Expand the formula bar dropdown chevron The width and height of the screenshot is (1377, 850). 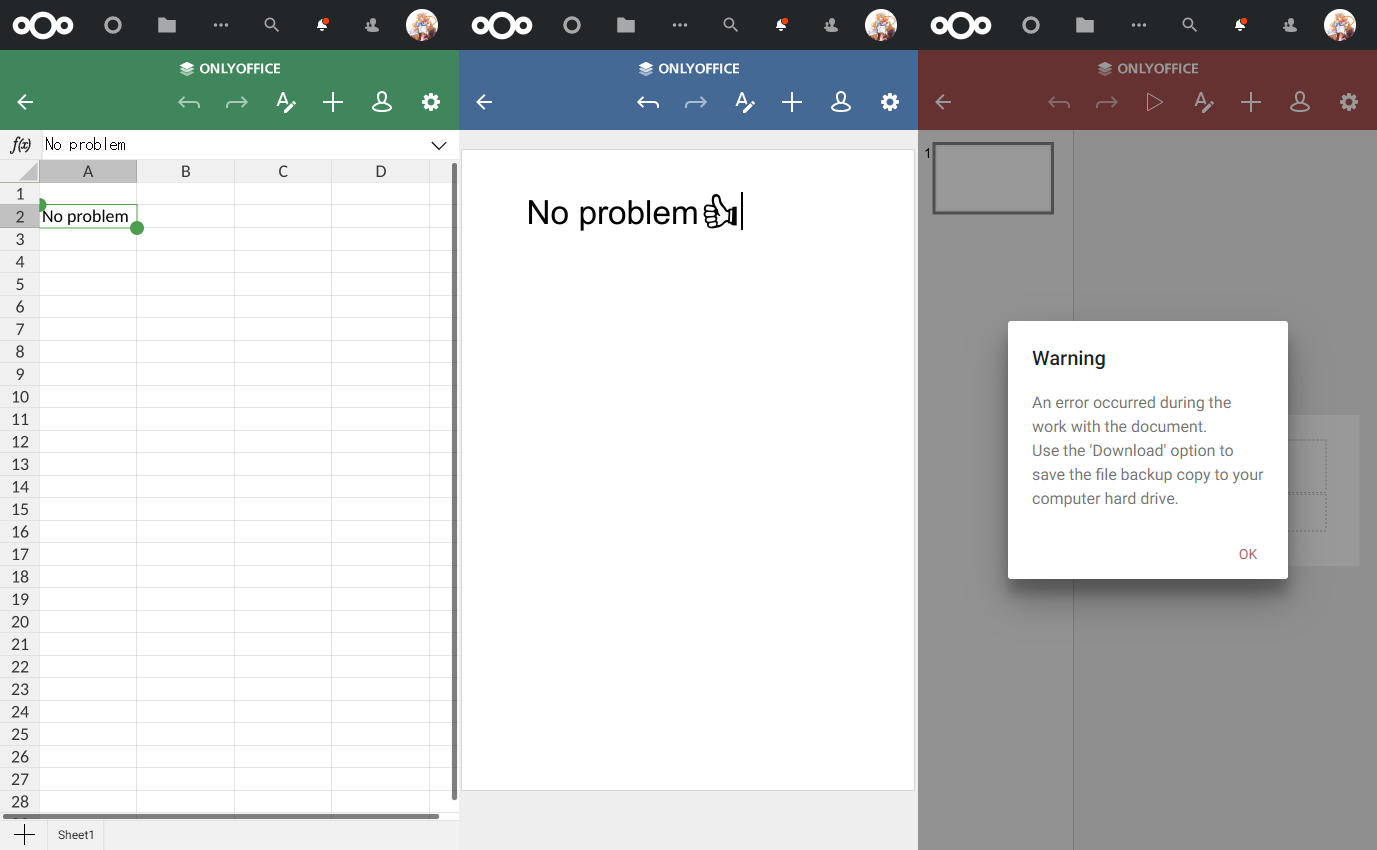(438, 145)
